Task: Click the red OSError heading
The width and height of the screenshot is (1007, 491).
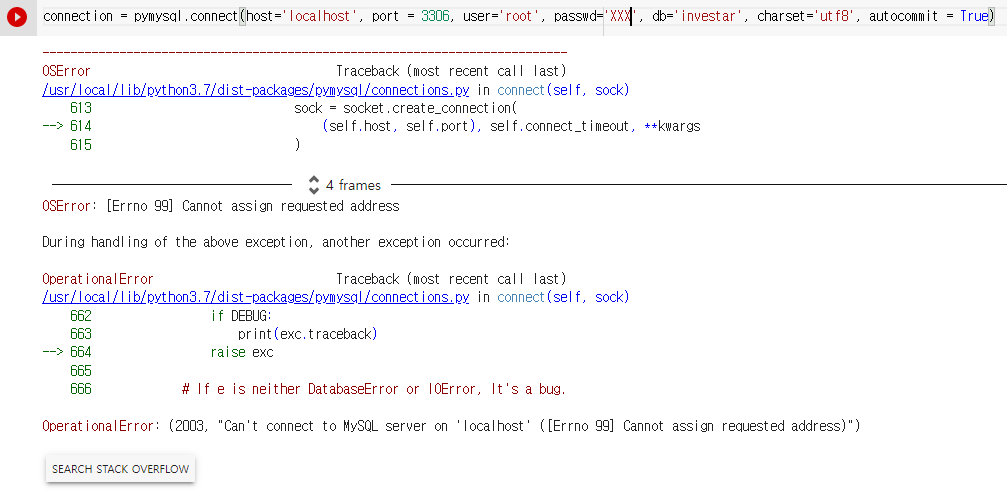Action: [x=66, y=71]
